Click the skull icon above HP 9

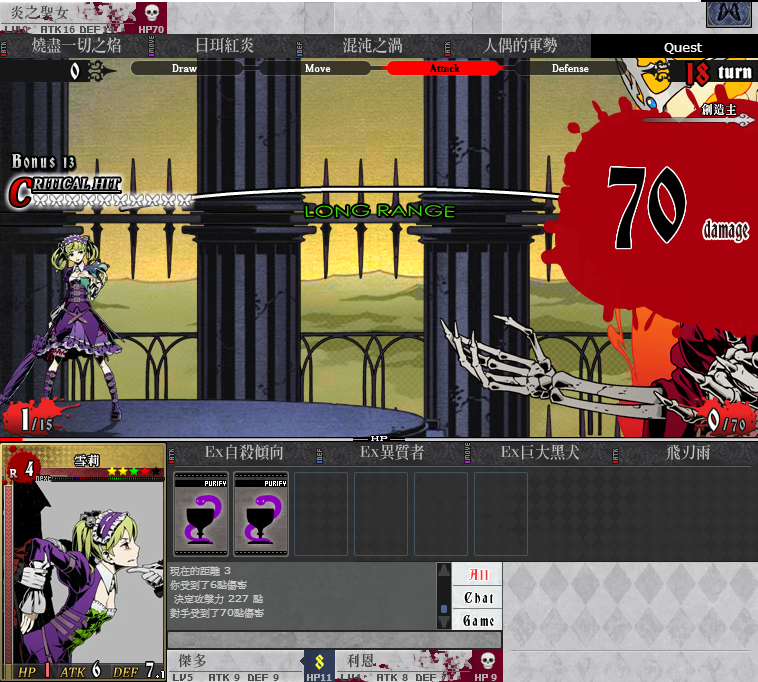click(x=487, y=661)
